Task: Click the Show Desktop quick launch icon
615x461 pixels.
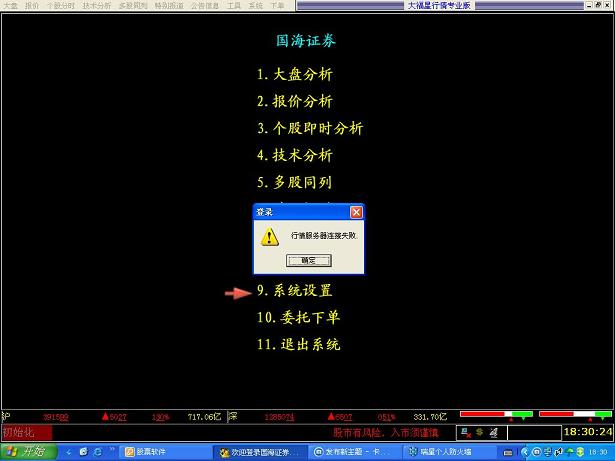Action: pyautogui.click(x=84, y=452)
